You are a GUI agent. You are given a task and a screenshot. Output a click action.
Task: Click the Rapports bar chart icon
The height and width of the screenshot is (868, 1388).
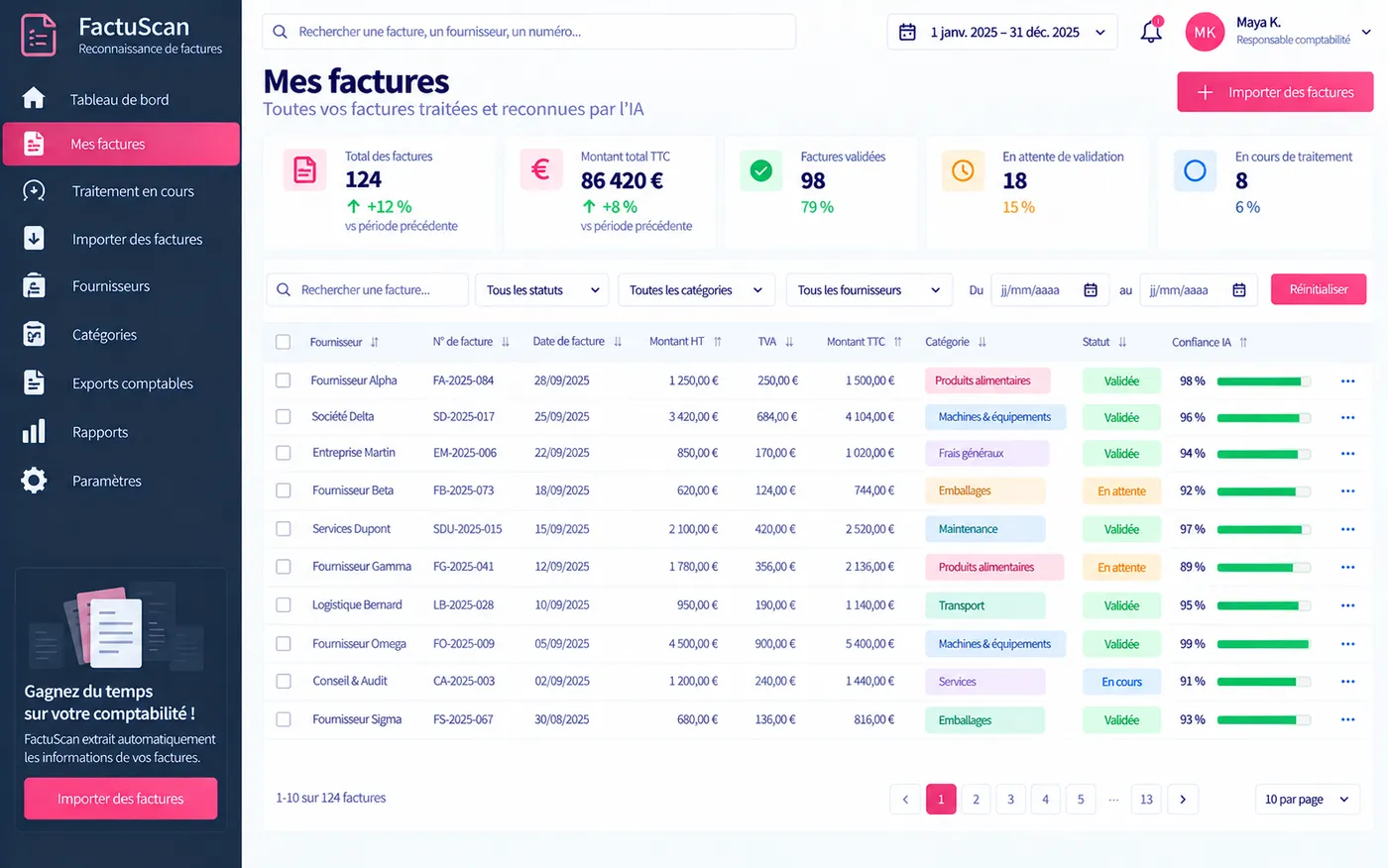point(34,431)
